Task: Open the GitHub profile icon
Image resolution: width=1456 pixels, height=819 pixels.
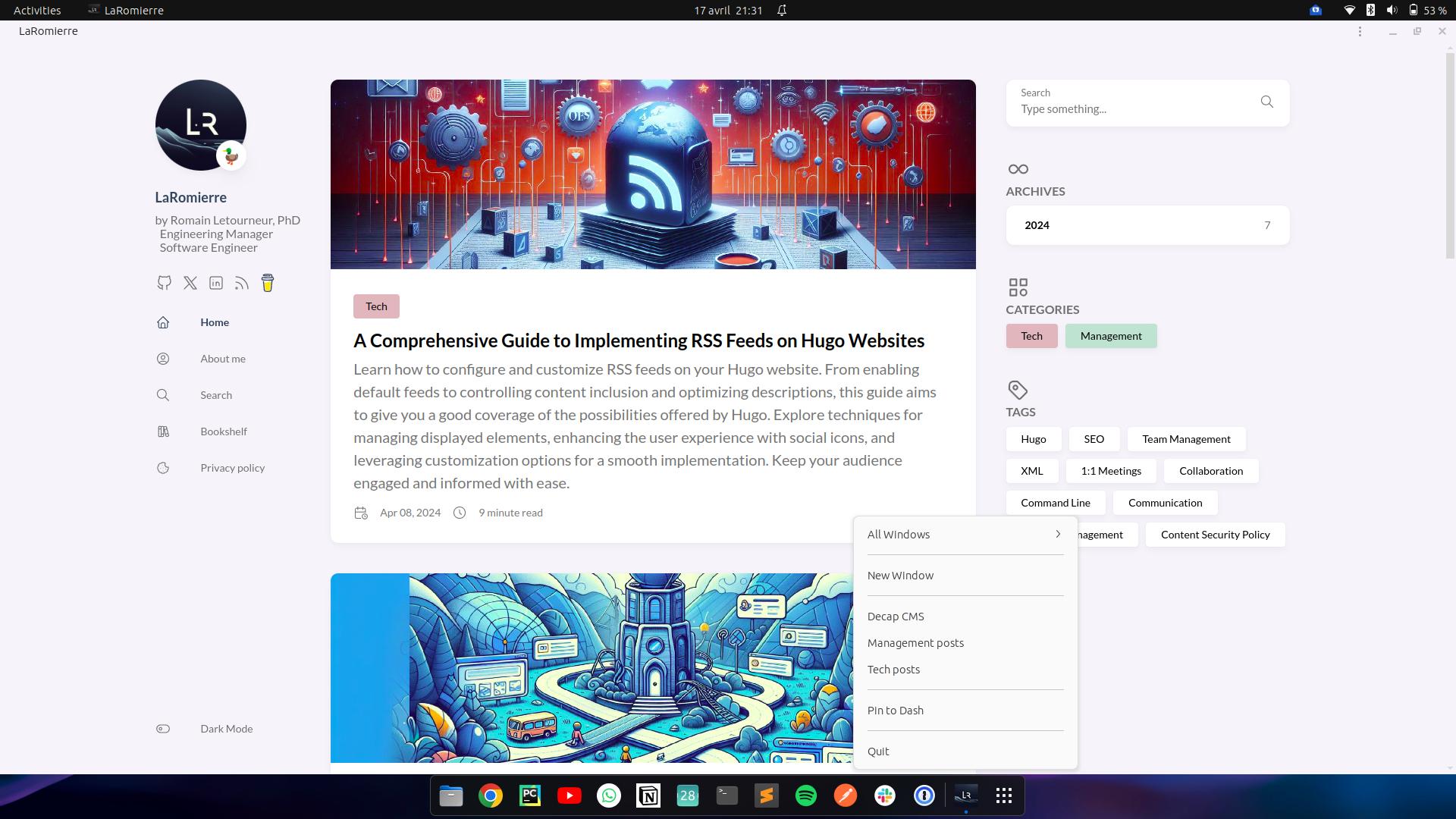Action: click(164, 283)
